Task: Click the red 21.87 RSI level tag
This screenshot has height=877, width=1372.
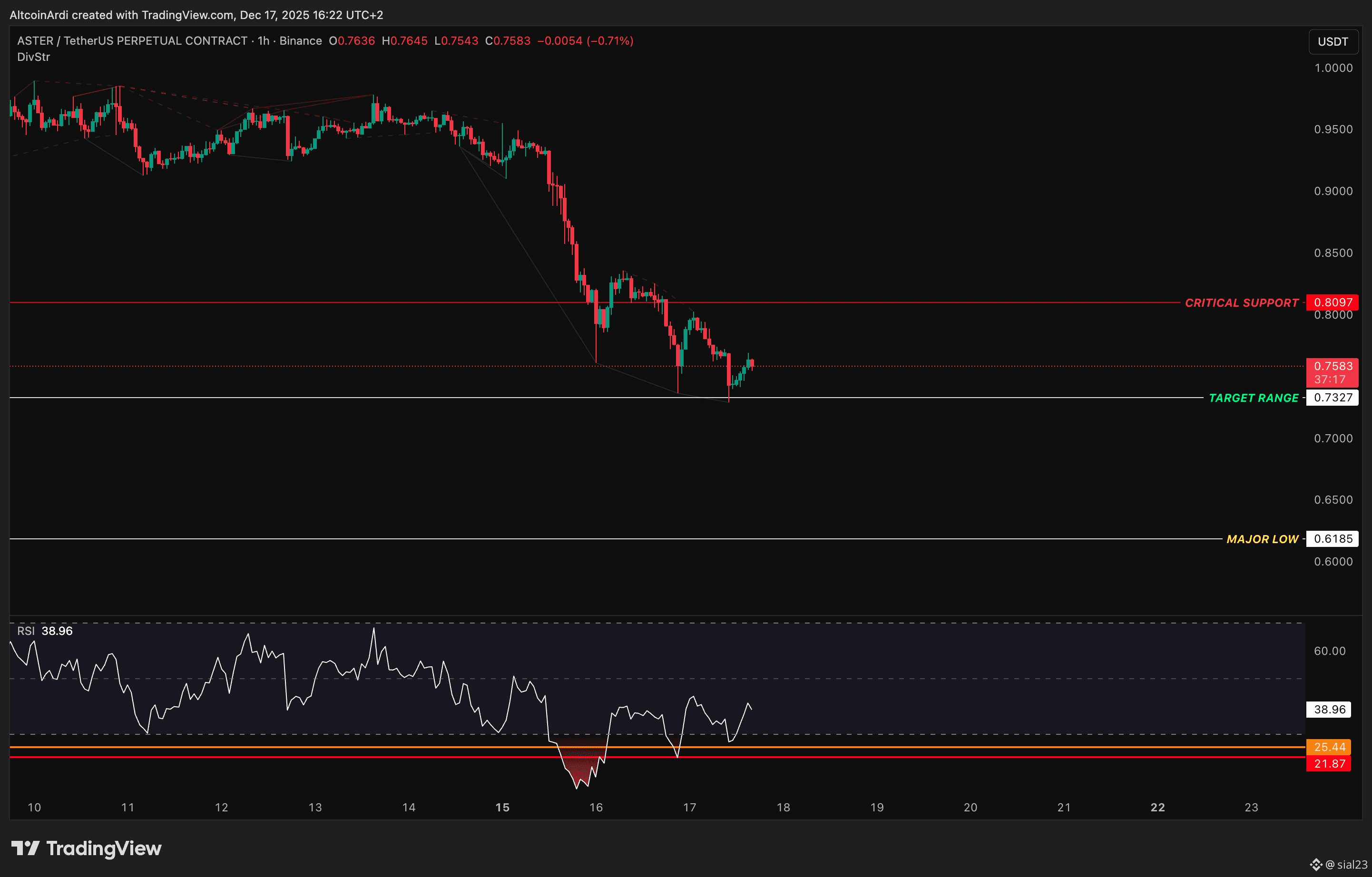Action: click(1329, 764)
